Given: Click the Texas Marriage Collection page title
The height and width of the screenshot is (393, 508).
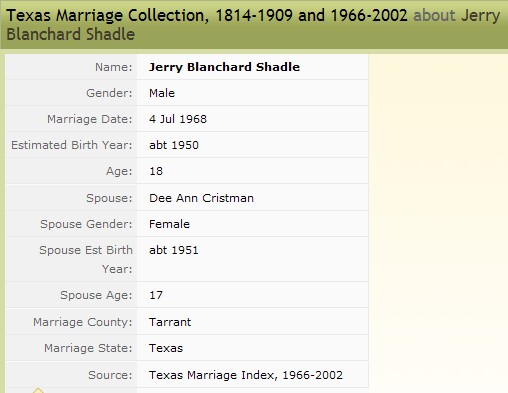Looking at the screenshot, I should coord(207,15).
